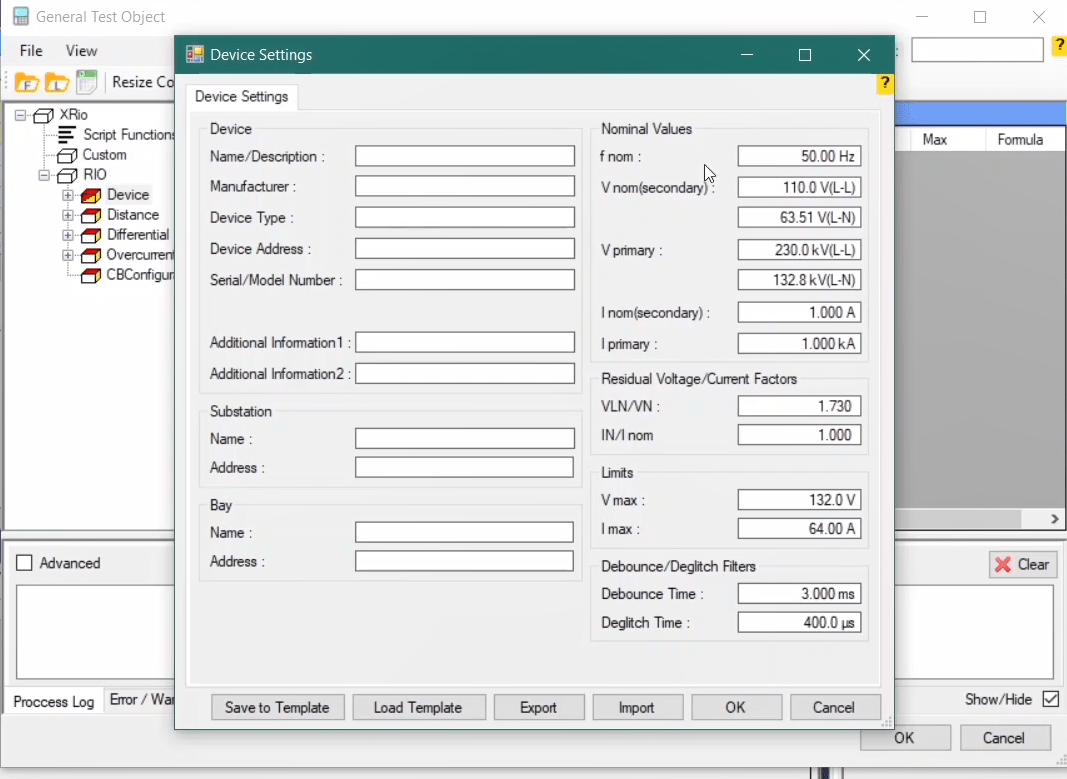Click the Save to Template button
The height and width of the screenshot is (779, 1067).
[x=277, y=707]
